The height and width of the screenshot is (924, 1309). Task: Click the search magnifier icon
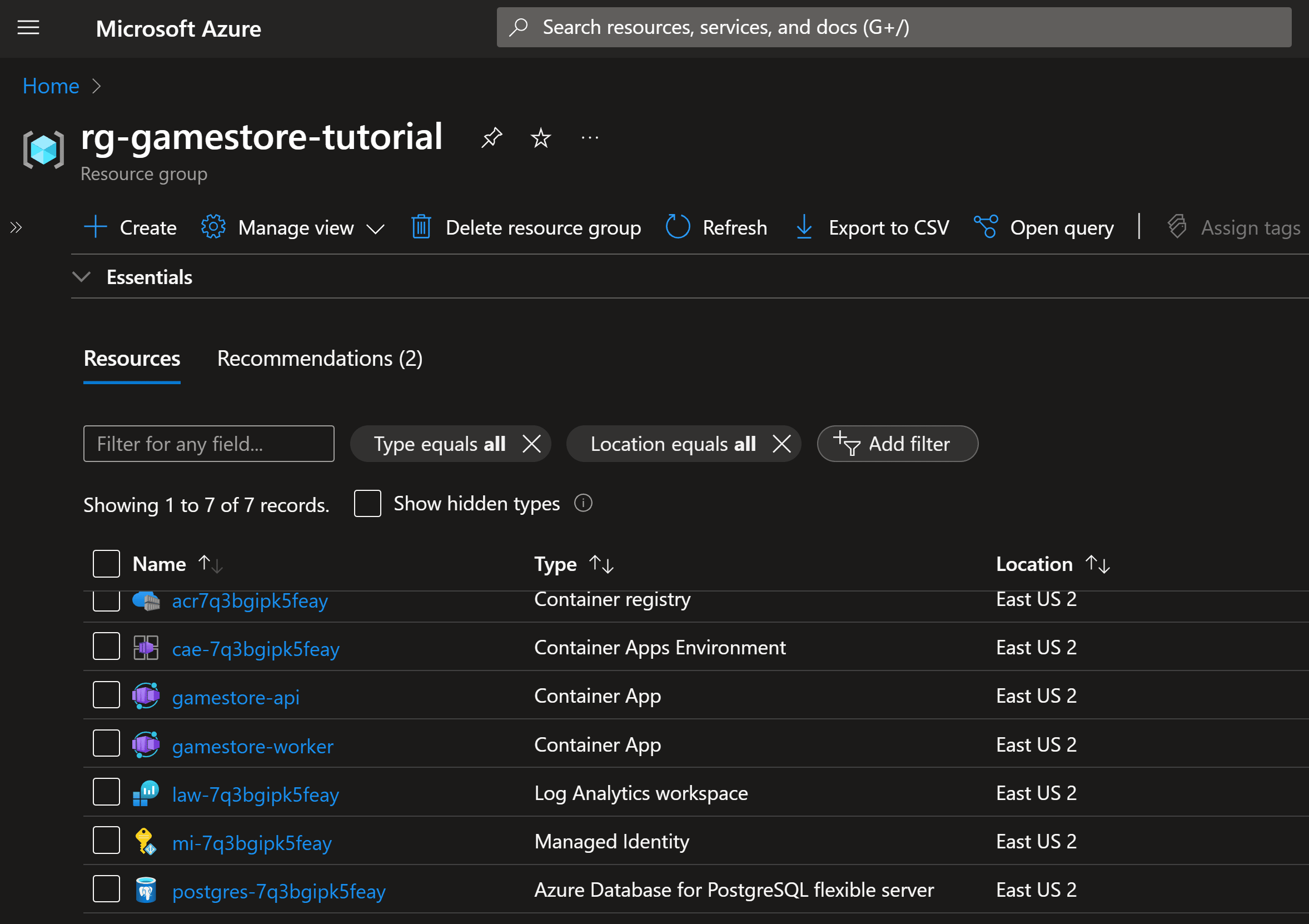518,27
